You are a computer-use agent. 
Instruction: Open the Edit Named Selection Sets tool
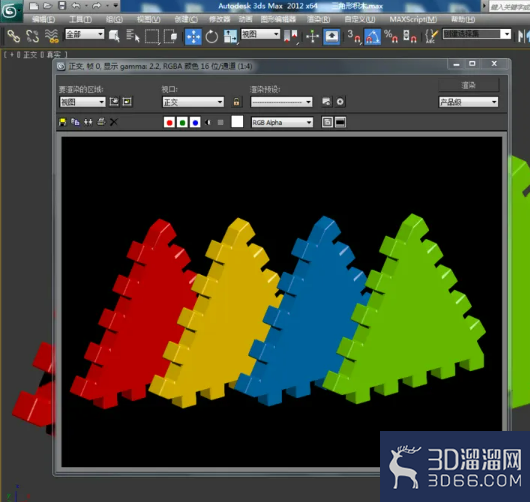[432, 36]
